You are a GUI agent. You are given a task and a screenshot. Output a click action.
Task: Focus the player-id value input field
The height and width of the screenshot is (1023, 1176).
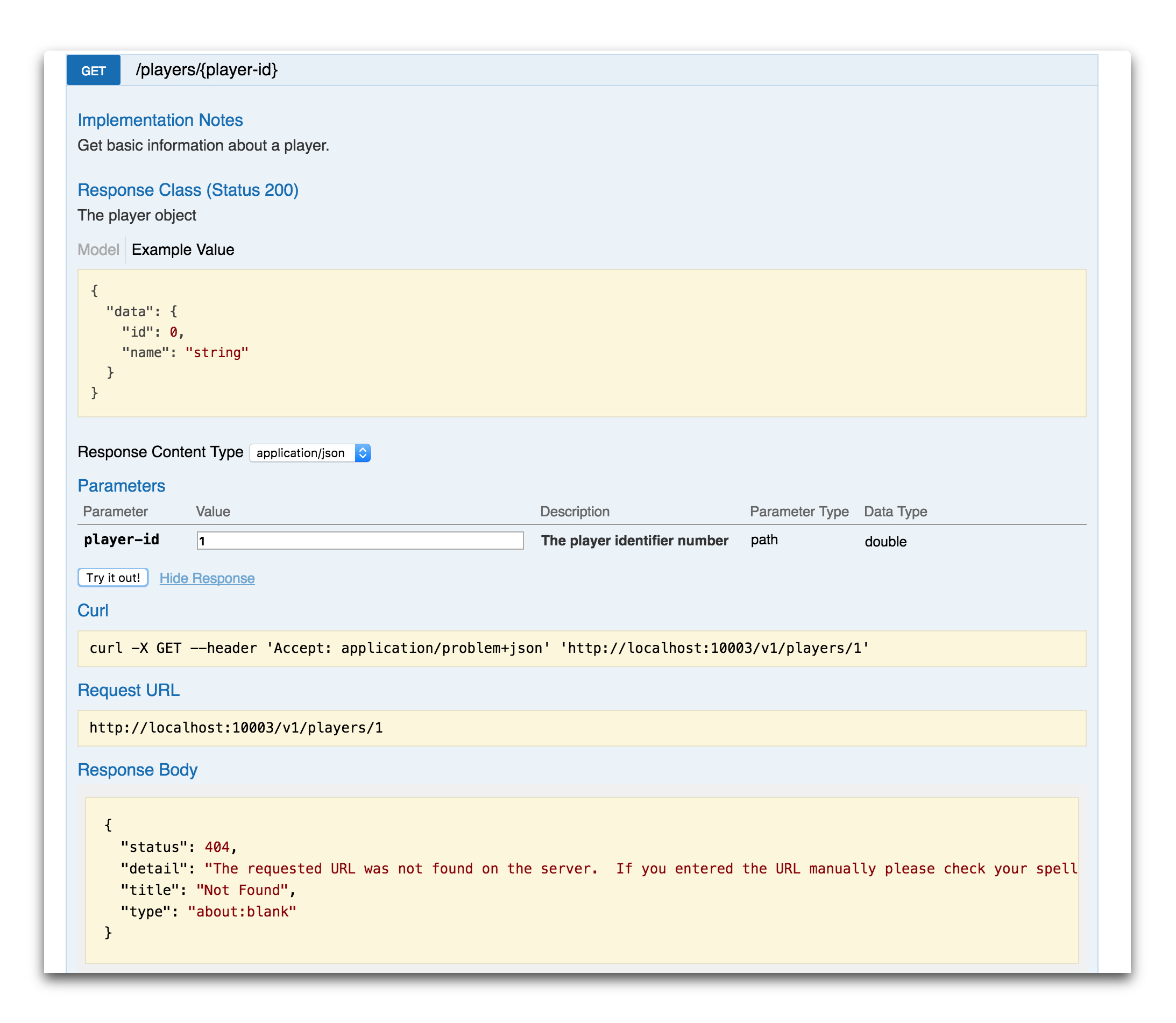pos(360,540)
